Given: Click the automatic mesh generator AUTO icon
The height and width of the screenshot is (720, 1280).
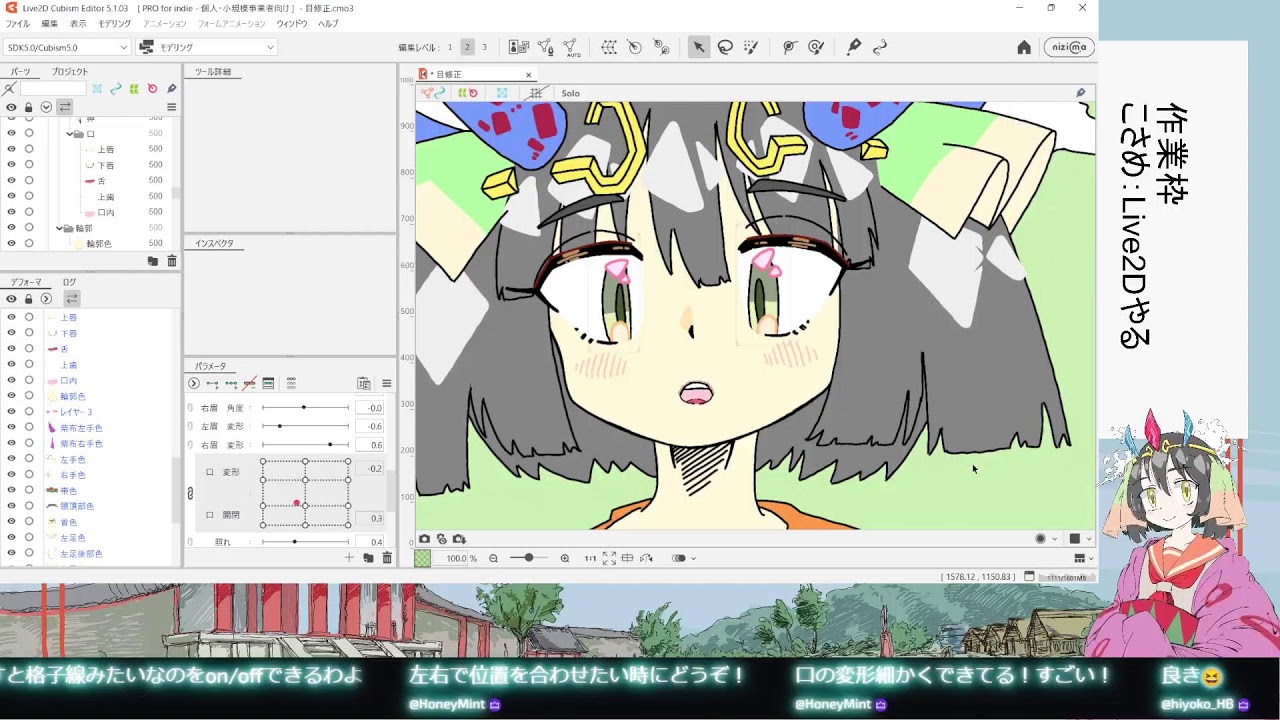Looking at the screenshot, I should (x=571, y=47).
